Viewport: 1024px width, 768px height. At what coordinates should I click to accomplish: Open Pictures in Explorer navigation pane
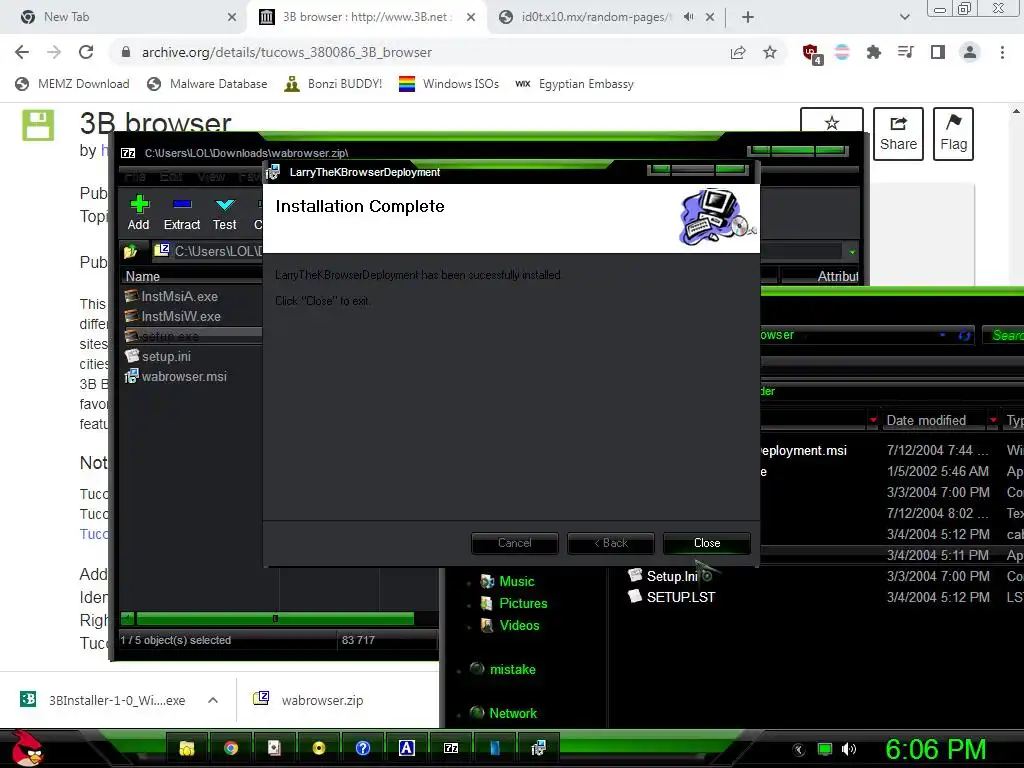coord(513,603)
